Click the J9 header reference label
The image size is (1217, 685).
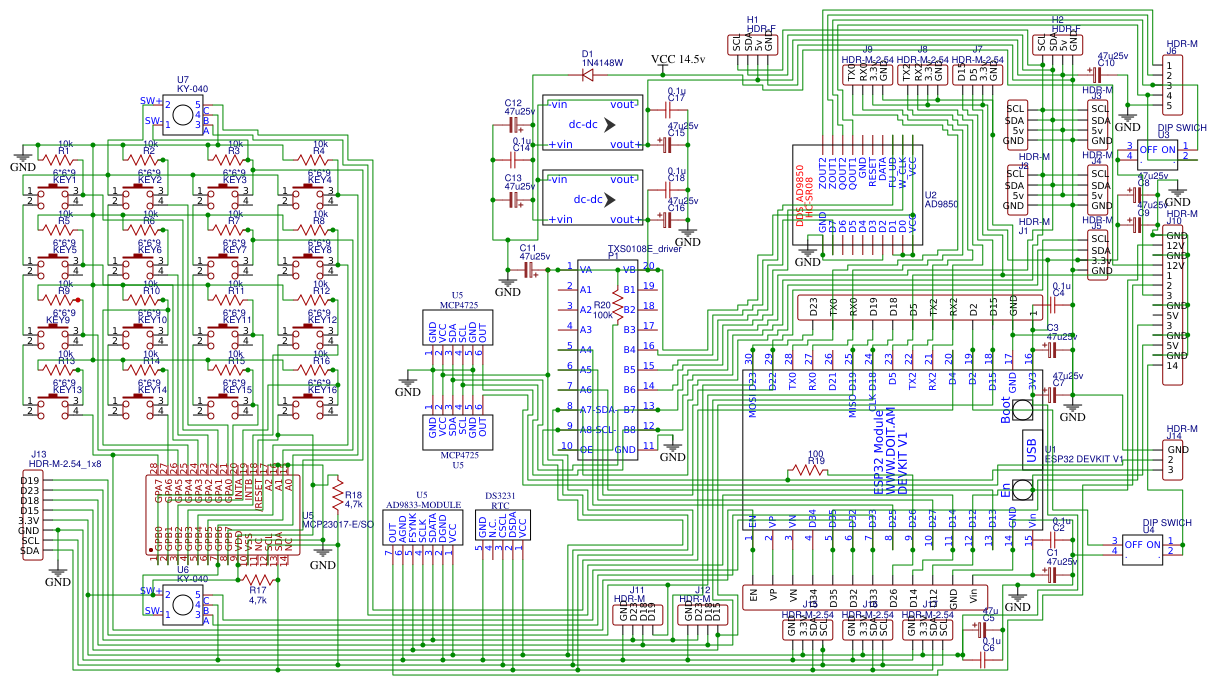pos(866,50)
